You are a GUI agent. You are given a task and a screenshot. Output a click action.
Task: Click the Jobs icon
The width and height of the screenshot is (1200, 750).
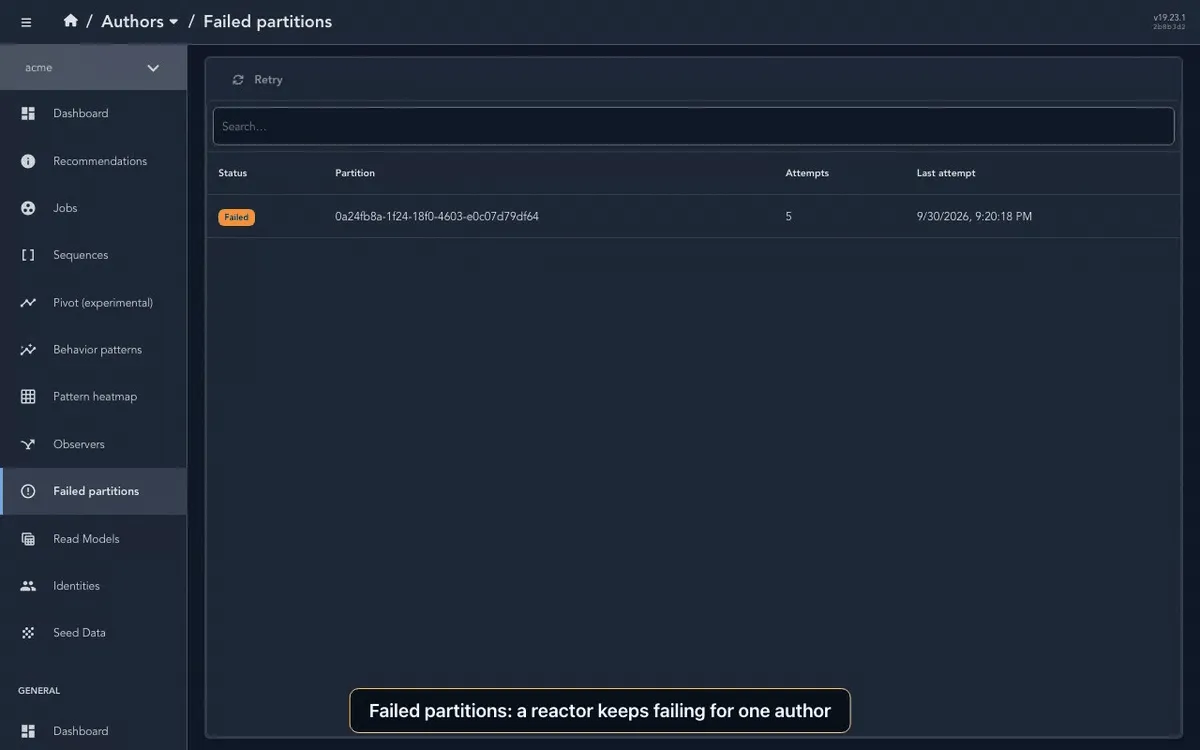tap(28, 208)
